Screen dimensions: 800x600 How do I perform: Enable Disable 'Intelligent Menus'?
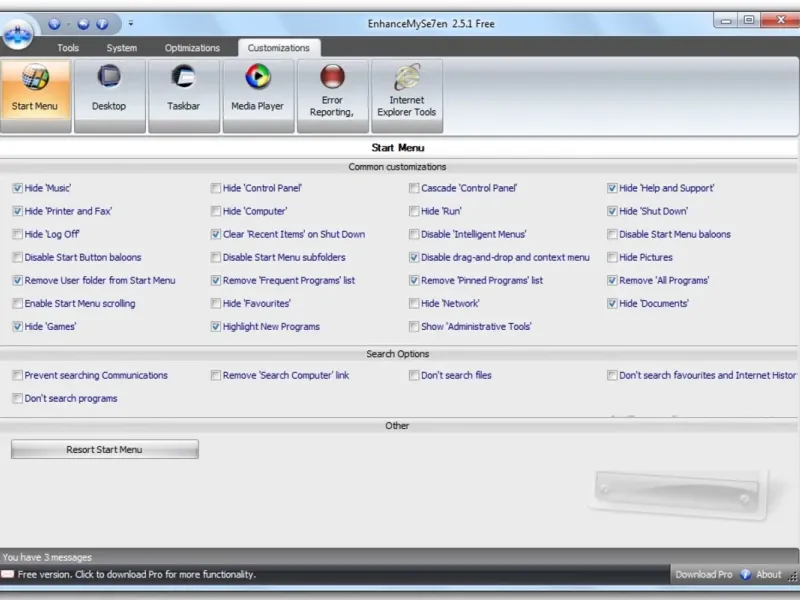(x=414, y=234)
